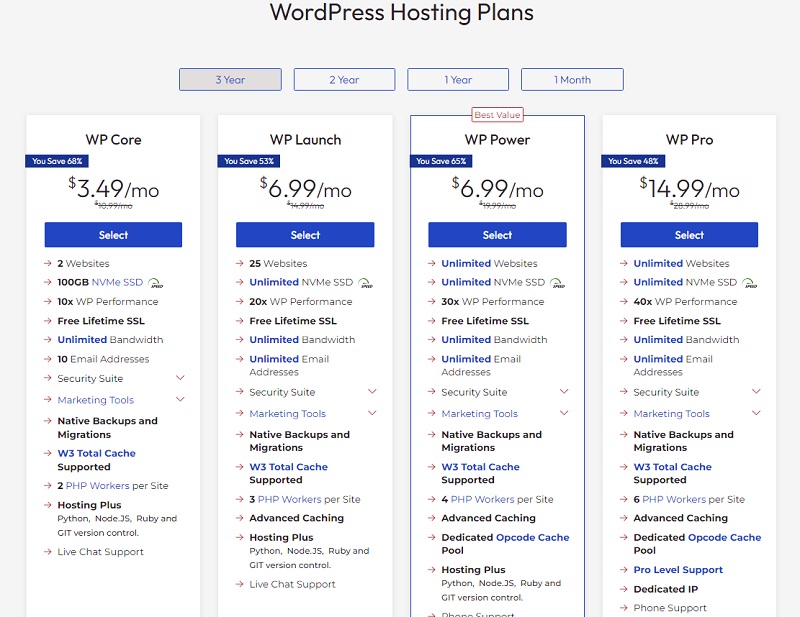
Task: Expand Marketing Tools in WP Pro
Action: point(756,413)
